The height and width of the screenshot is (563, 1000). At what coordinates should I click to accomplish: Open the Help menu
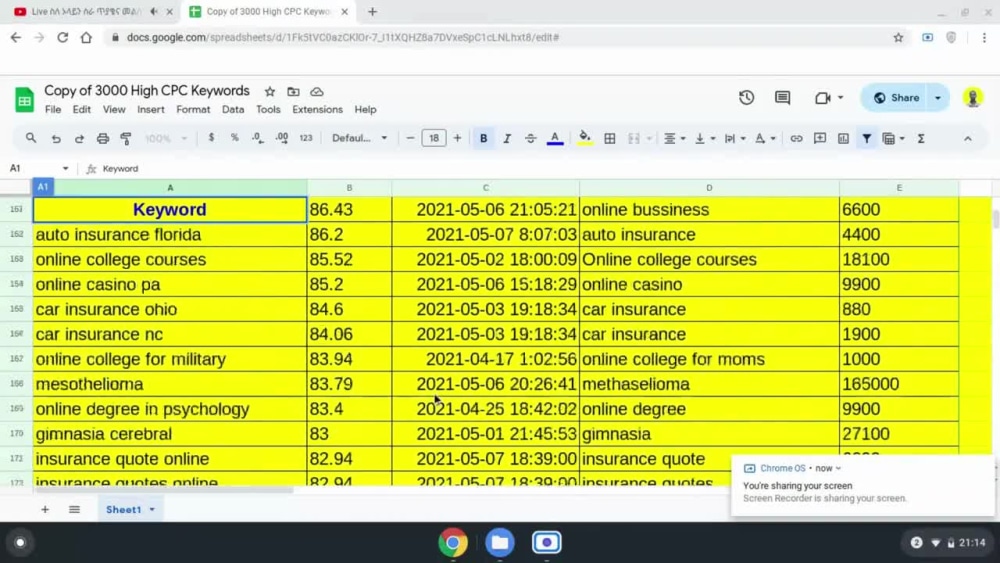[x=365, y=110]
